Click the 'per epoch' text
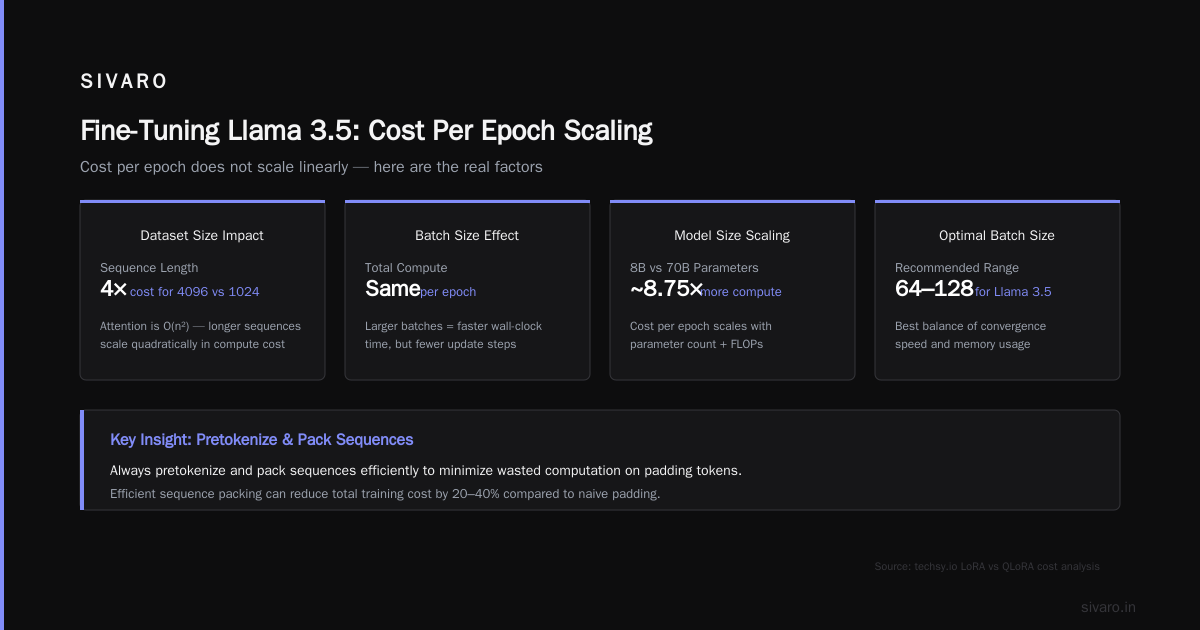The height and width of the screenshot is (630, 1200). pos(448,292)
